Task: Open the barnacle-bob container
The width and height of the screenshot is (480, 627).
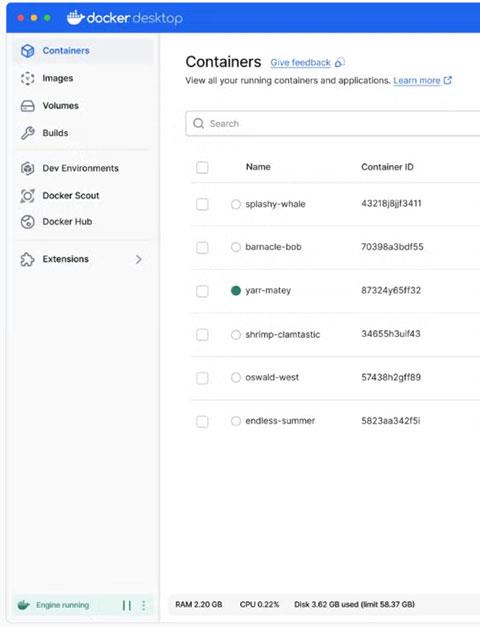Action: tap(273, 247)
